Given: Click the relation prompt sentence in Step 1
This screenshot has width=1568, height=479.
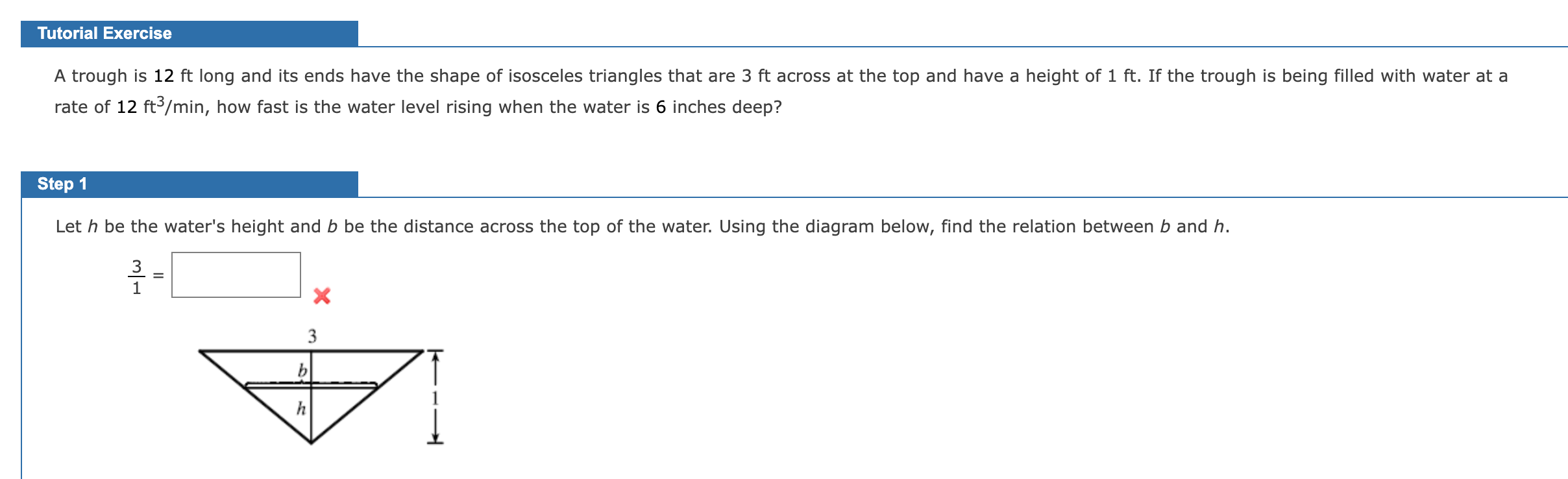Looking at the screenshot, I should [641, 227].
